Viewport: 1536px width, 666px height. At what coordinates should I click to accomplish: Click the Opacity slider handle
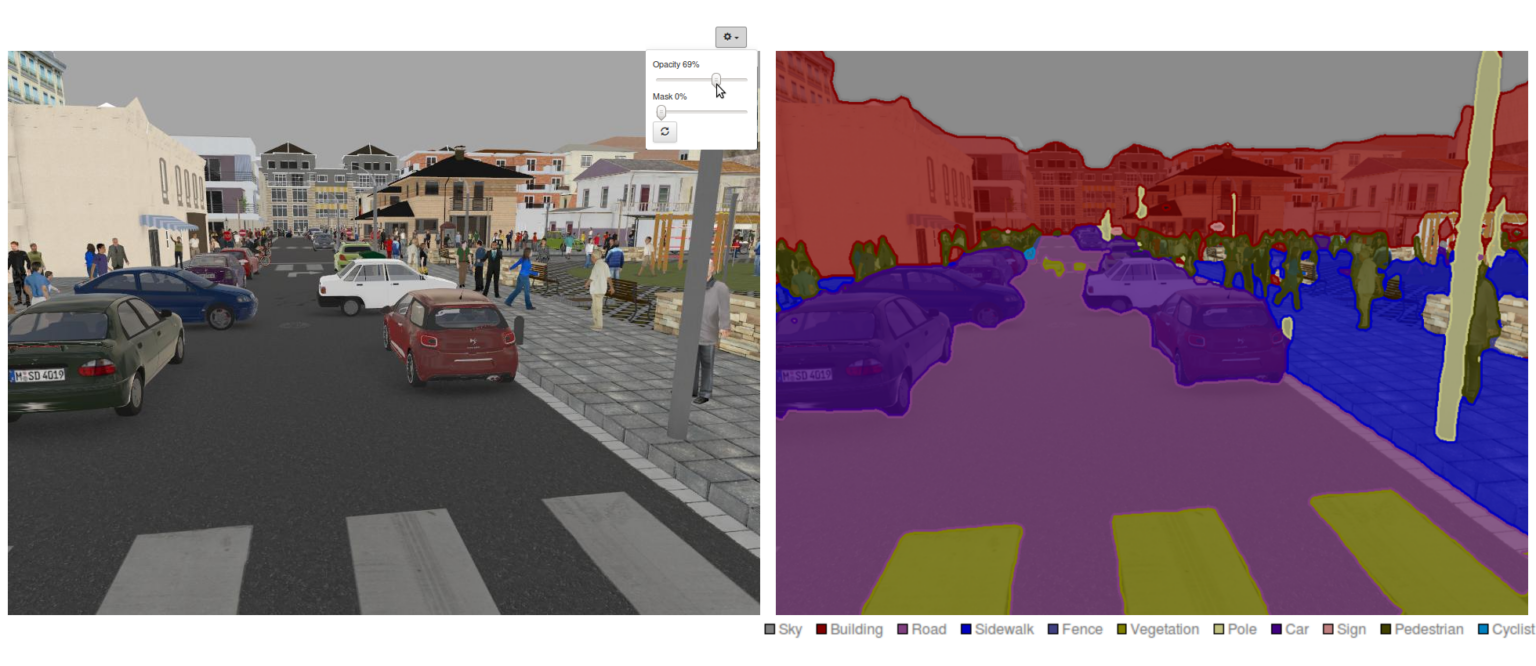716,79
